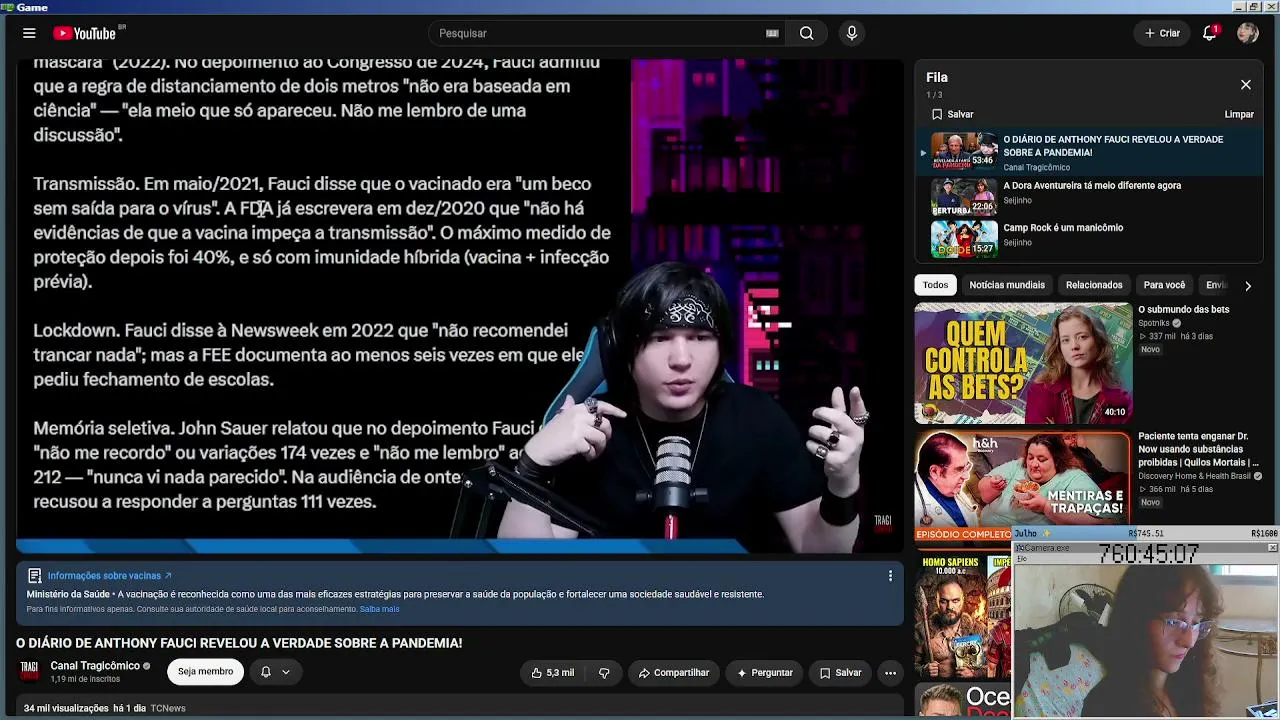Click the "1,19 mi de inscritos" text
The width and height of the screenshot is (1280, 720).
click(85, 680)
